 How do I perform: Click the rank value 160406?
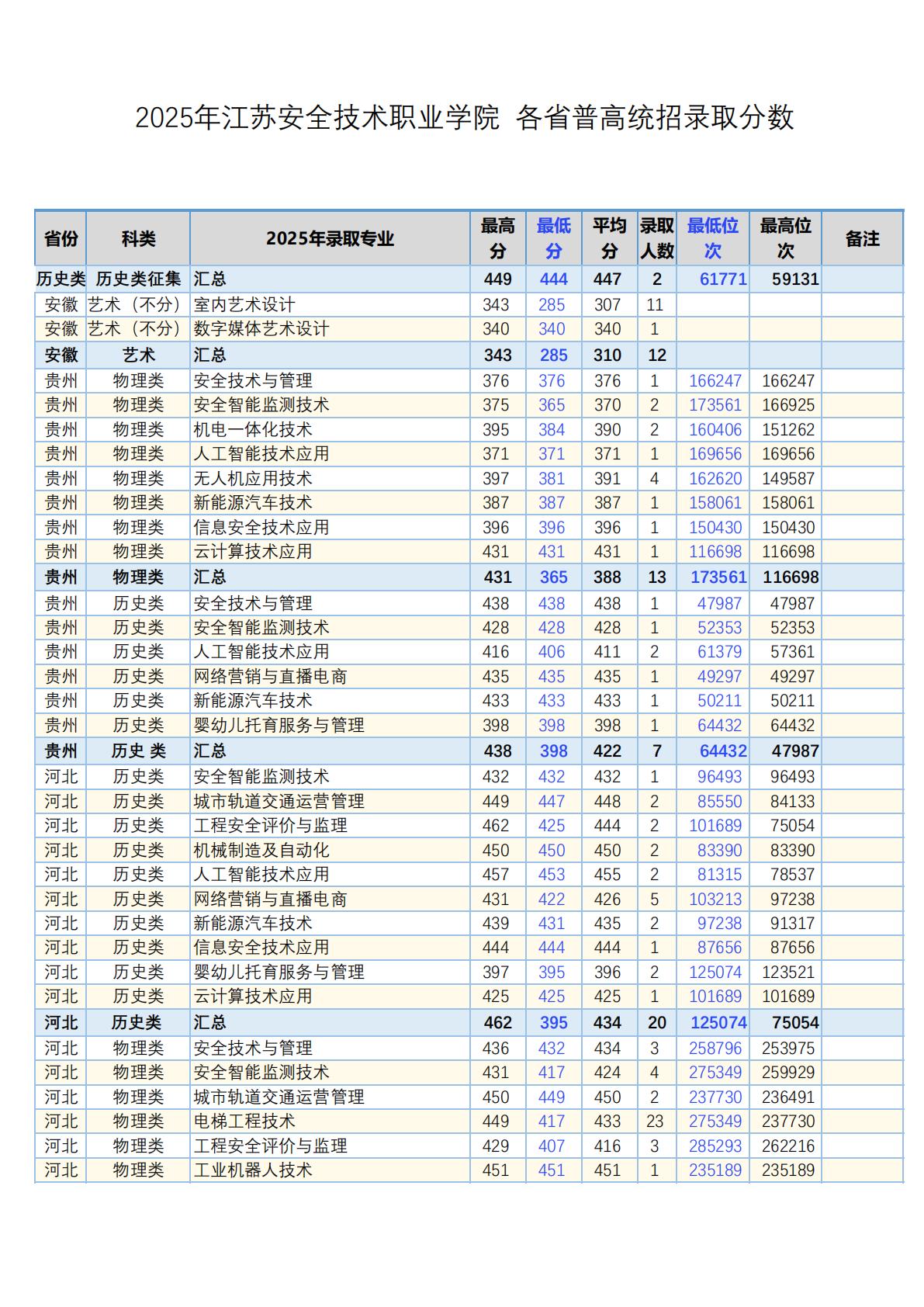point(715,429)
